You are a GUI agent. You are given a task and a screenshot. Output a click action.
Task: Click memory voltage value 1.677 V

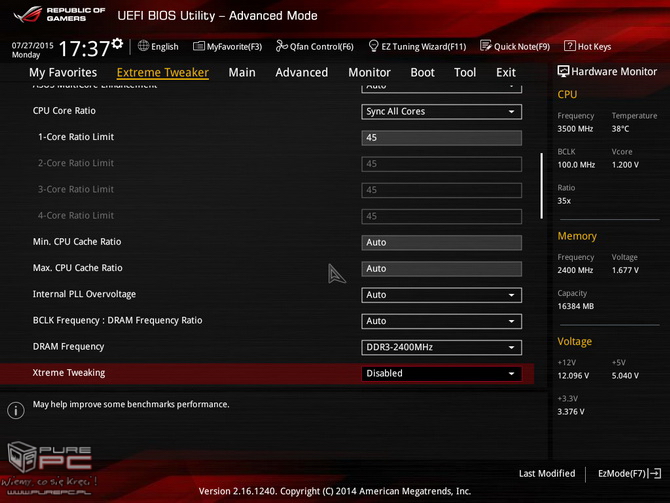pos(625,270)
